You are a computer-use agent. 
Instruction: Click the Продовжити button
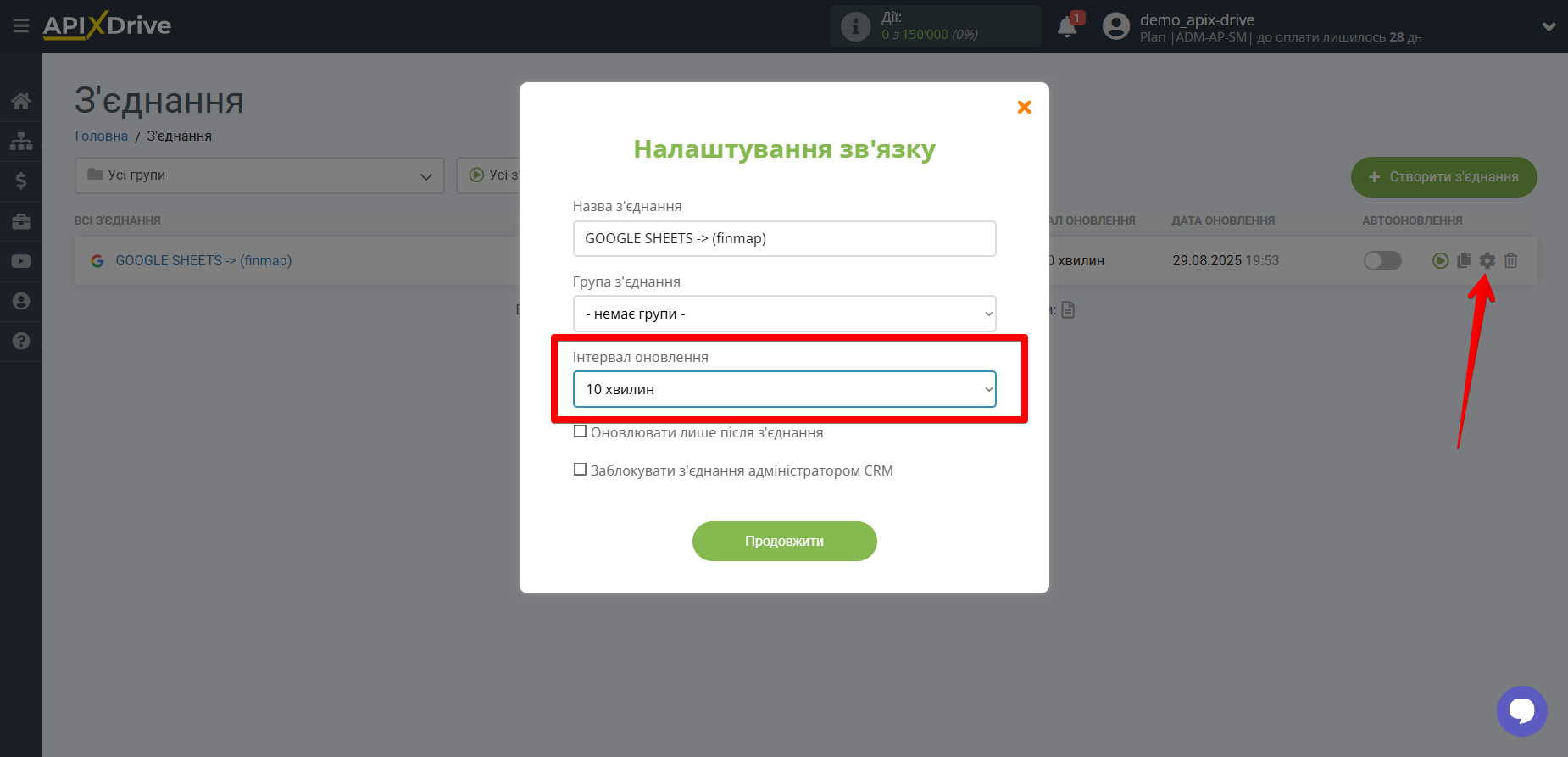pos(784,541)
